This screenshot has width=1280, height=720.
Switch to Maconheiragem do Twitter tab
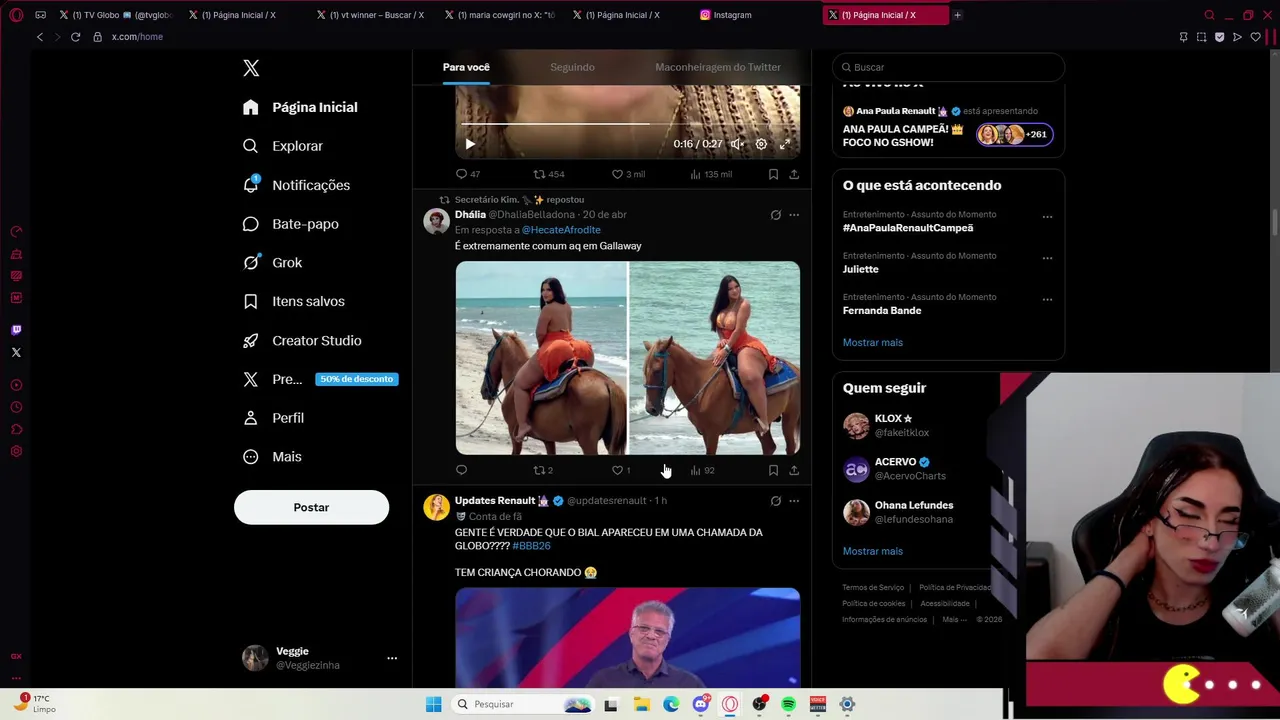(718, 67)
